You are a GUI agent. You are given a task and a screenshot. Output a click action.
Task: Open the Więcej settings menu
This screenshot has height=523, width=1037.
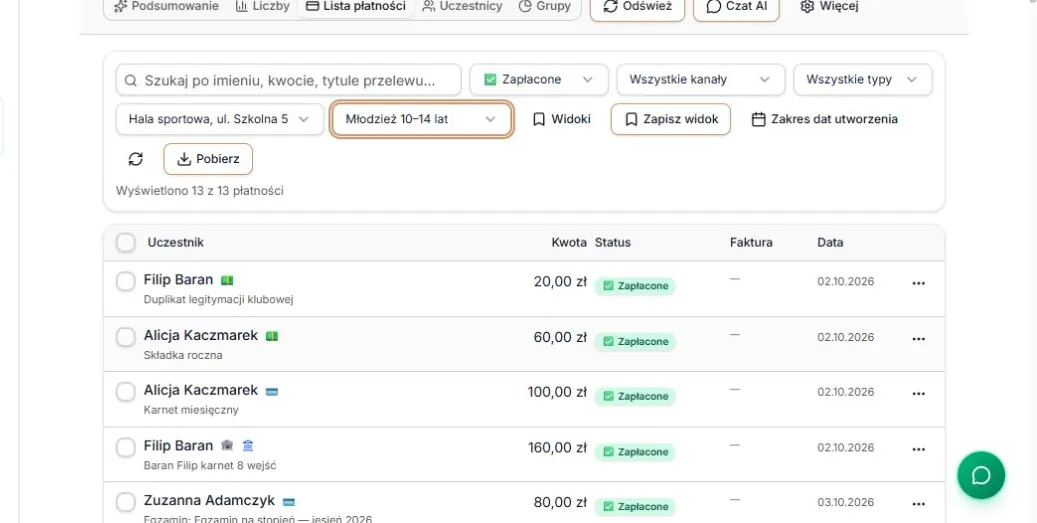coord(829,7)
